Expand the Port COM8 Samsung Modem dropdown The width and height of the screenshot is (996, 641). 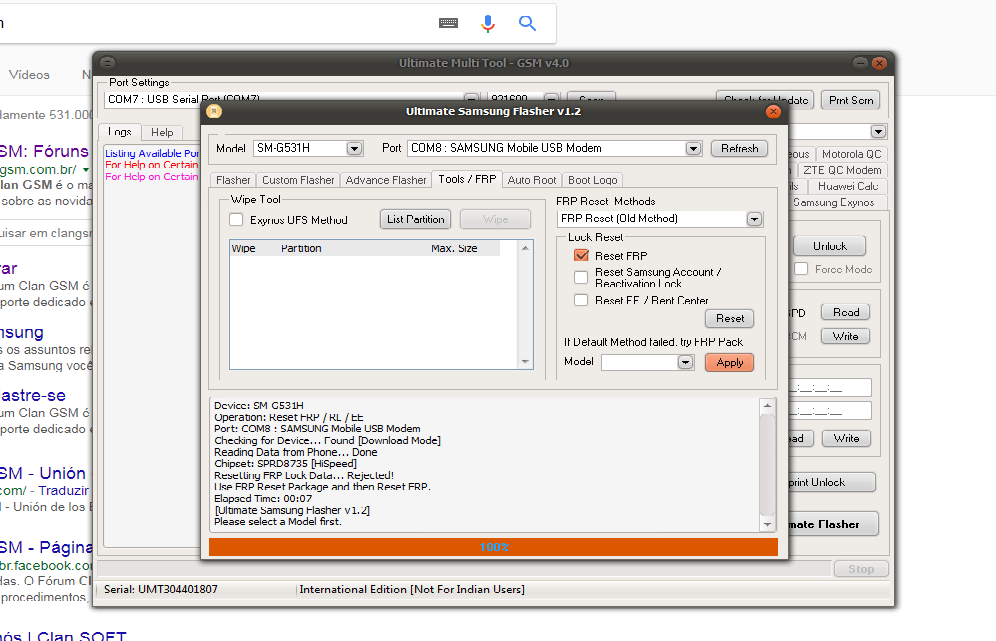coord(693,149)
